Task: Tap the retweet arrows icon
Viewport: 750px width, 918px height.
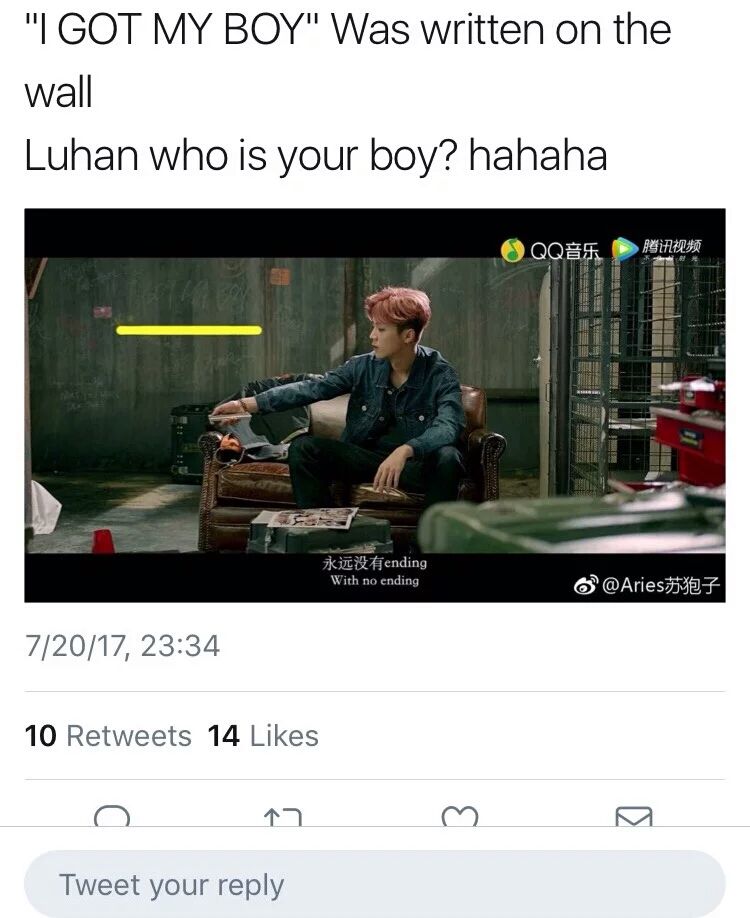Action: (283, 817)
